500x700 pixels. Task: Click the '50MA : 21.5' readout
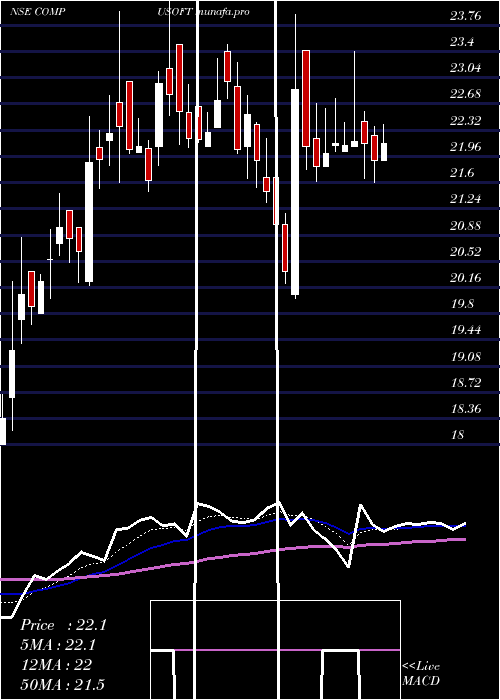tap(62, 685)
